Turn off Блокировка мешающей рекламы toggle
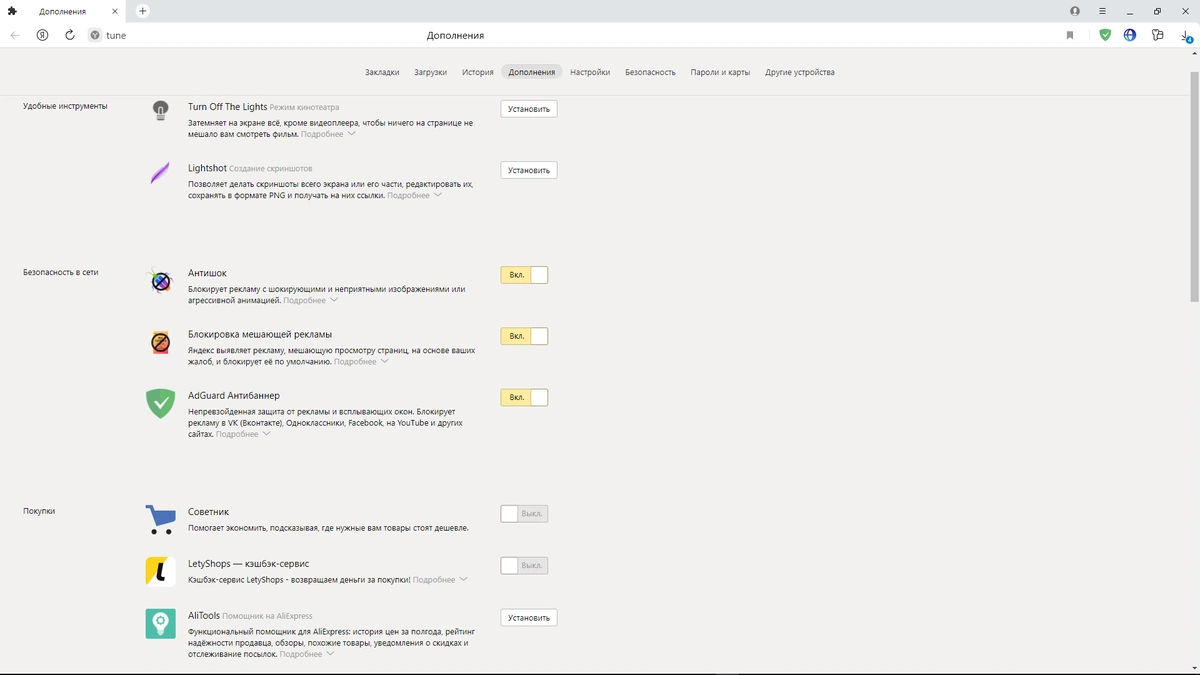 tap(524, 336)
